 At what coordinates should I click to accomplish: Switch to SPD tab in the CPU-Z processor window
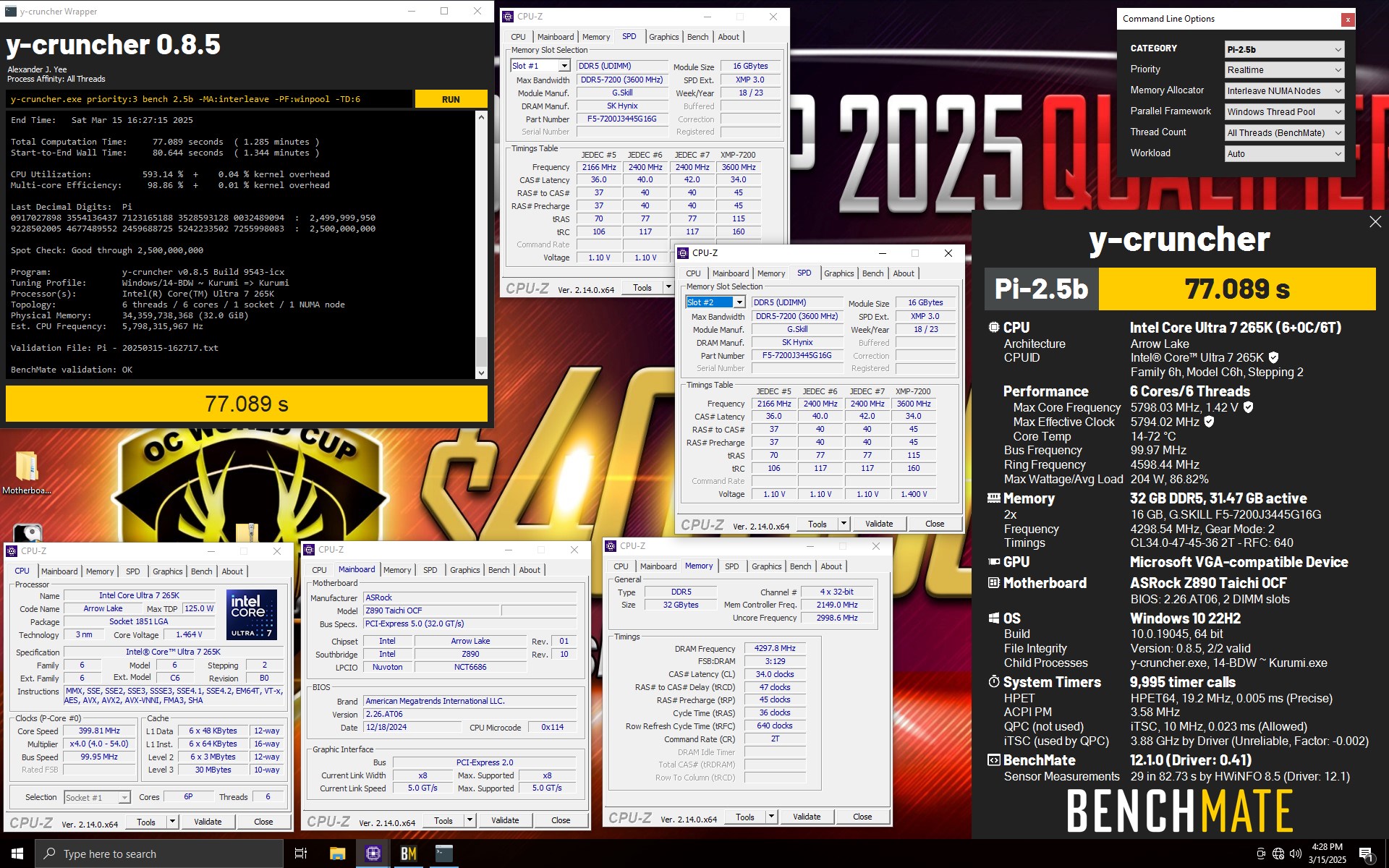coord(133,571)
